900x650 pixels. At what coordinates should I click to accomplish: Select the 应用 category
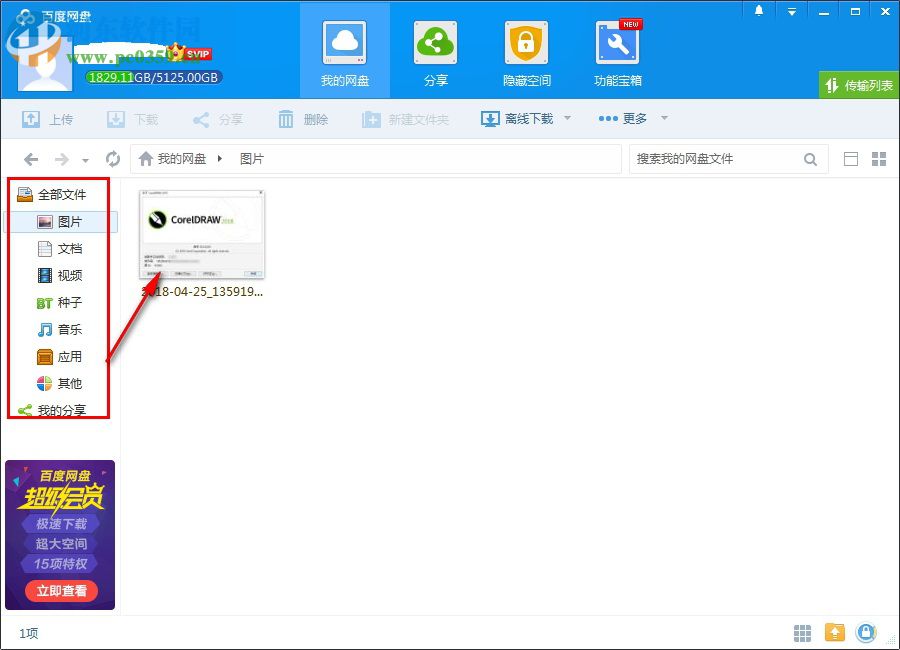(61, 357)
